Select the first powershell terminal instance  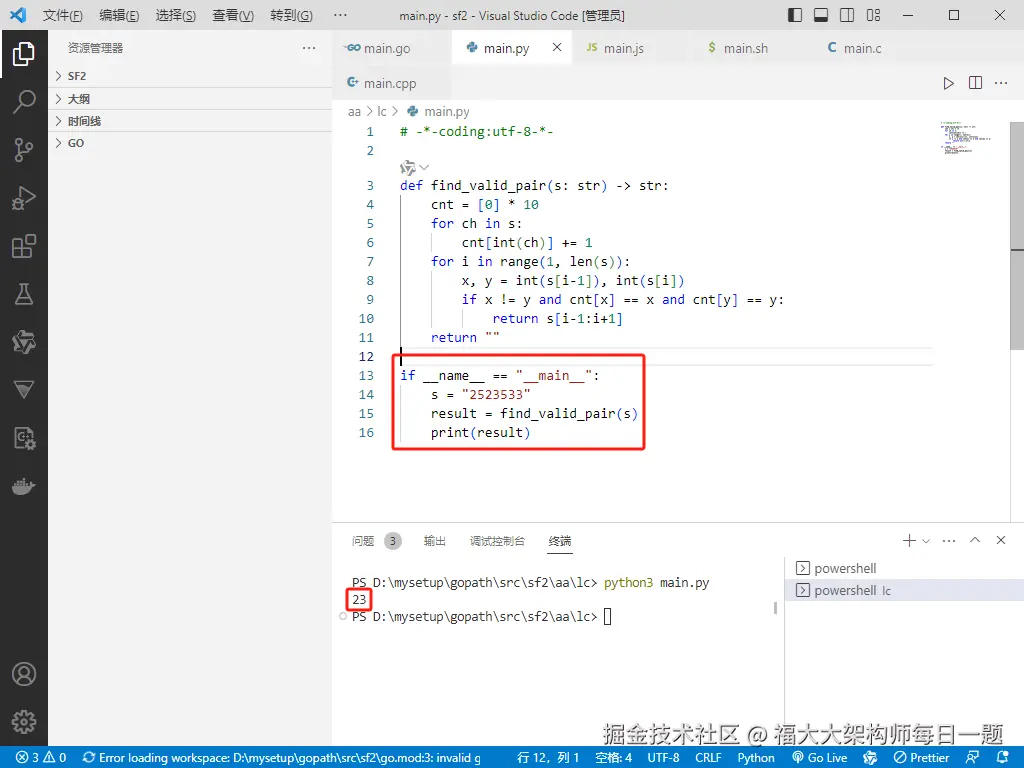904,568
